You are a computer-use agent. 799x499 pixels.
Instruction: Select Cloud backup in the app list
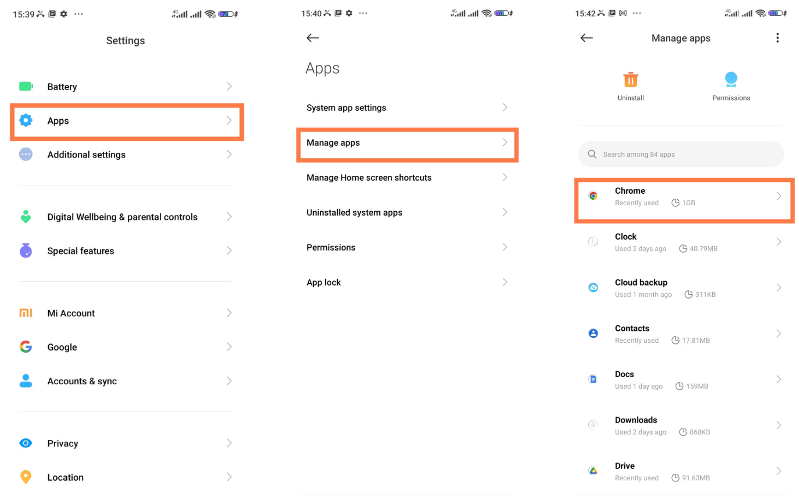point(684,287)
